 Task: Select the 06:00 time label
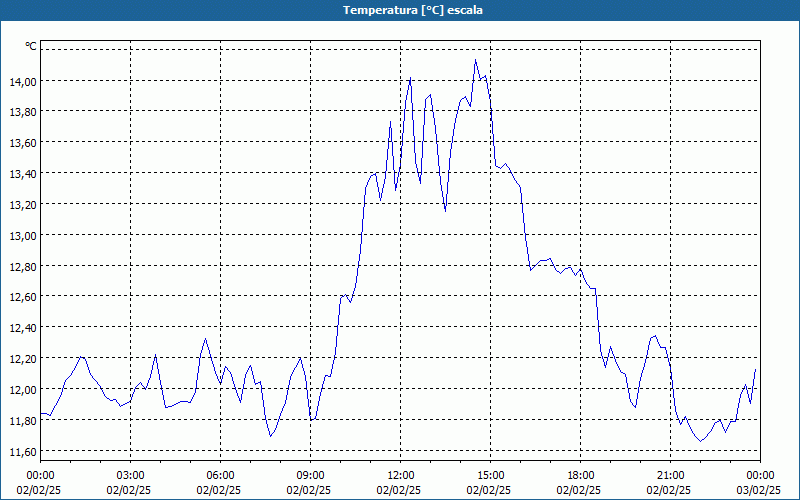click(x=220, y=475)
